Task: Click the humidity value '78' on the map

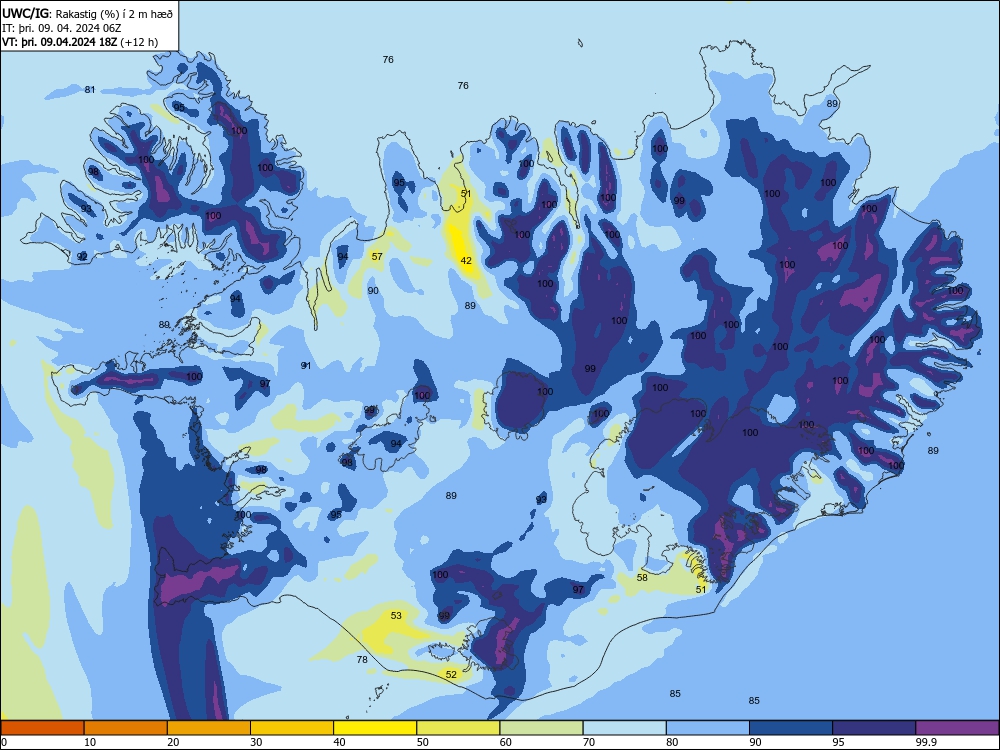Action: (362, 659)
